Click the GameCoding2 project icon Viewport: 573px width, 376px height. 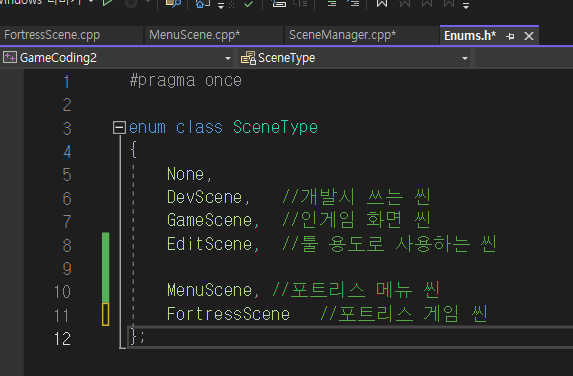pos(10,57)
